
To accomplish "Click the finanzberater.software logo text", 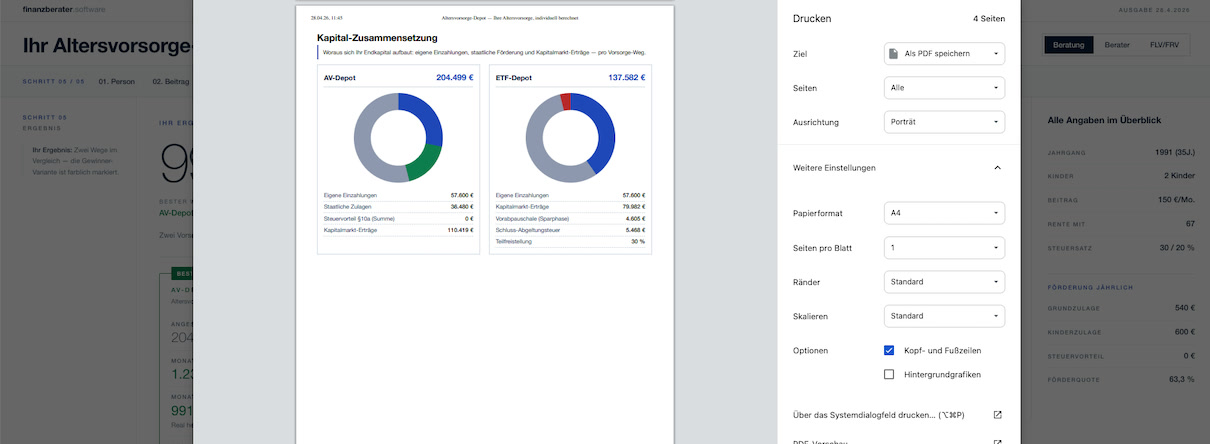I will tap(63, 9).
